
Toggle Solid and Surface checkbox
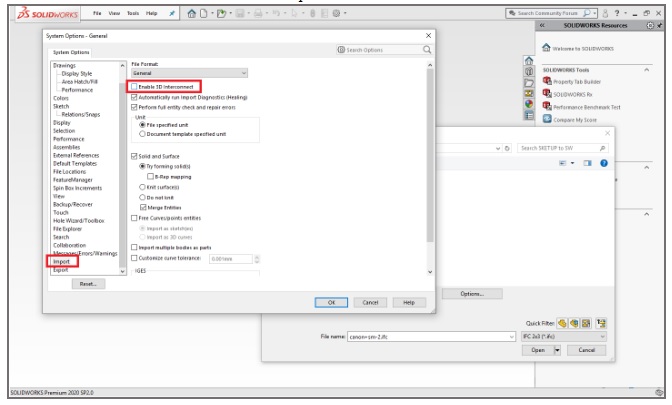tap(134, 156)
